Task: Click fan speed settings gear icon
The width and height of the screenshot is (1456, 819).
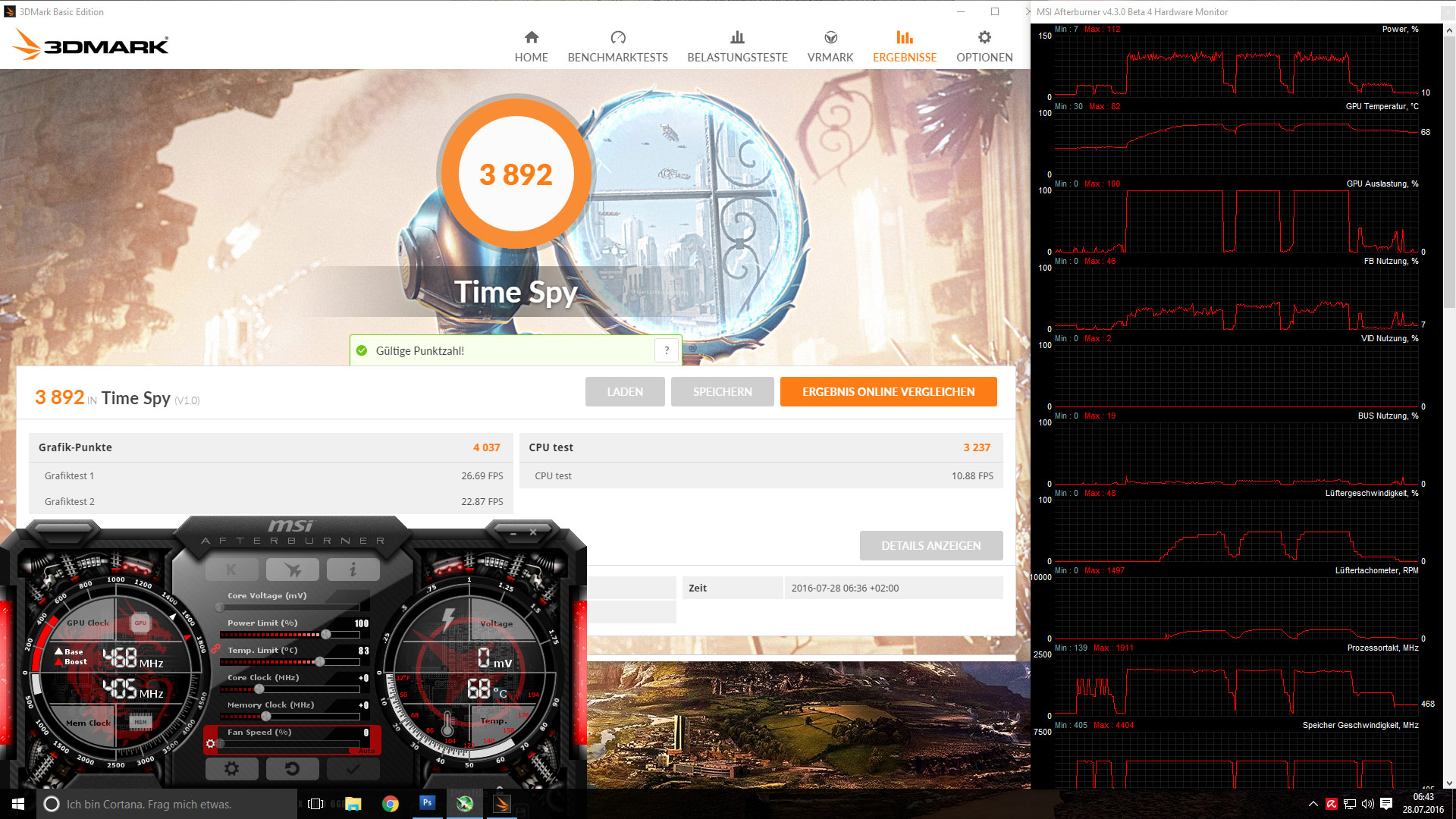Action: tap(211, 744)
